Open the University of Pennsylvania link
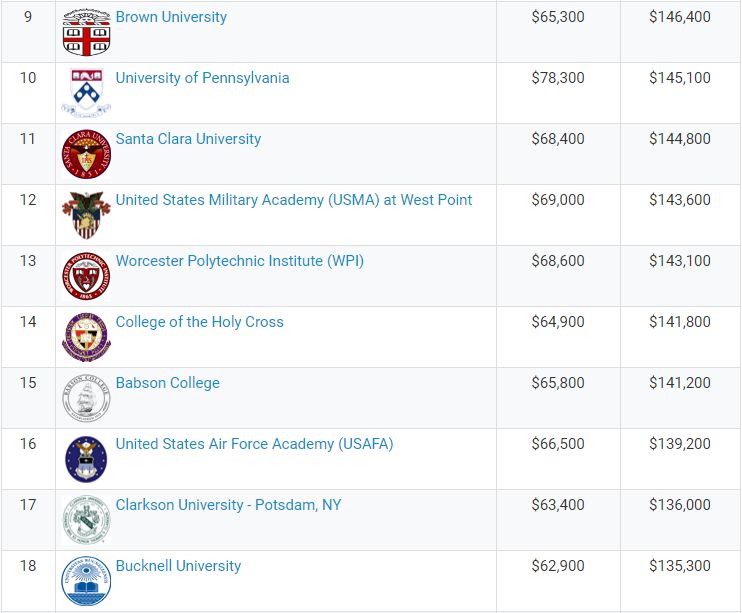742x613 pixels. coord(203,78)
